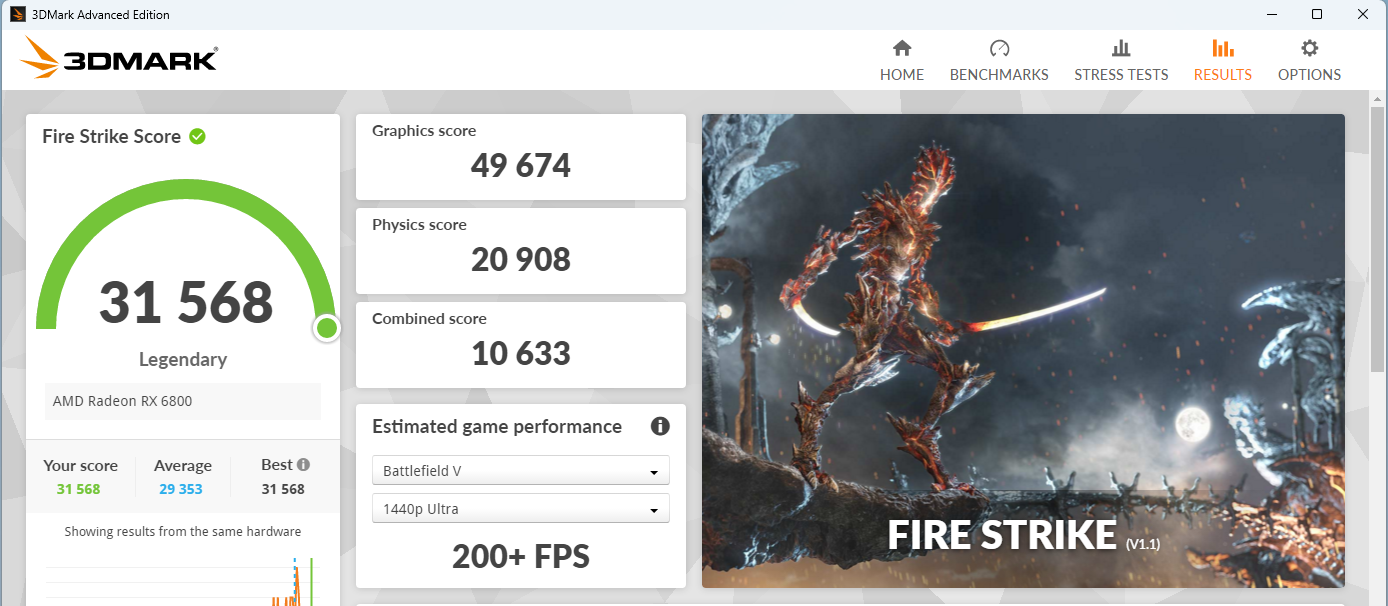The height and width of the screenshot is (606, 1388).
Task: Click the Graphics score value 49 674
Action: [521, 165]
